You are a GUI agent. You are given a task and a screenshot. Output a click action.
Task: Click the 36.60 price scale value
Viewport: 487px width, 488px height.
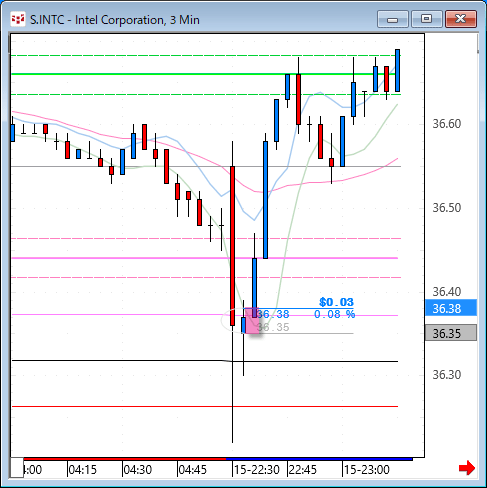point(447,124)
